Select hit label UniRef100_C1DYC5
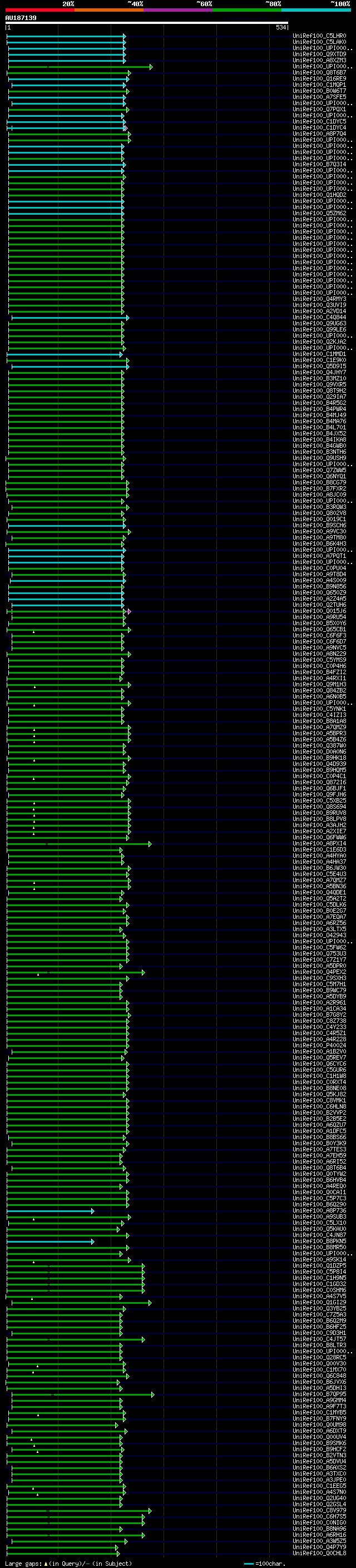Image resolution: width=356 pixels, height=1568 pixels. point(319,122)
